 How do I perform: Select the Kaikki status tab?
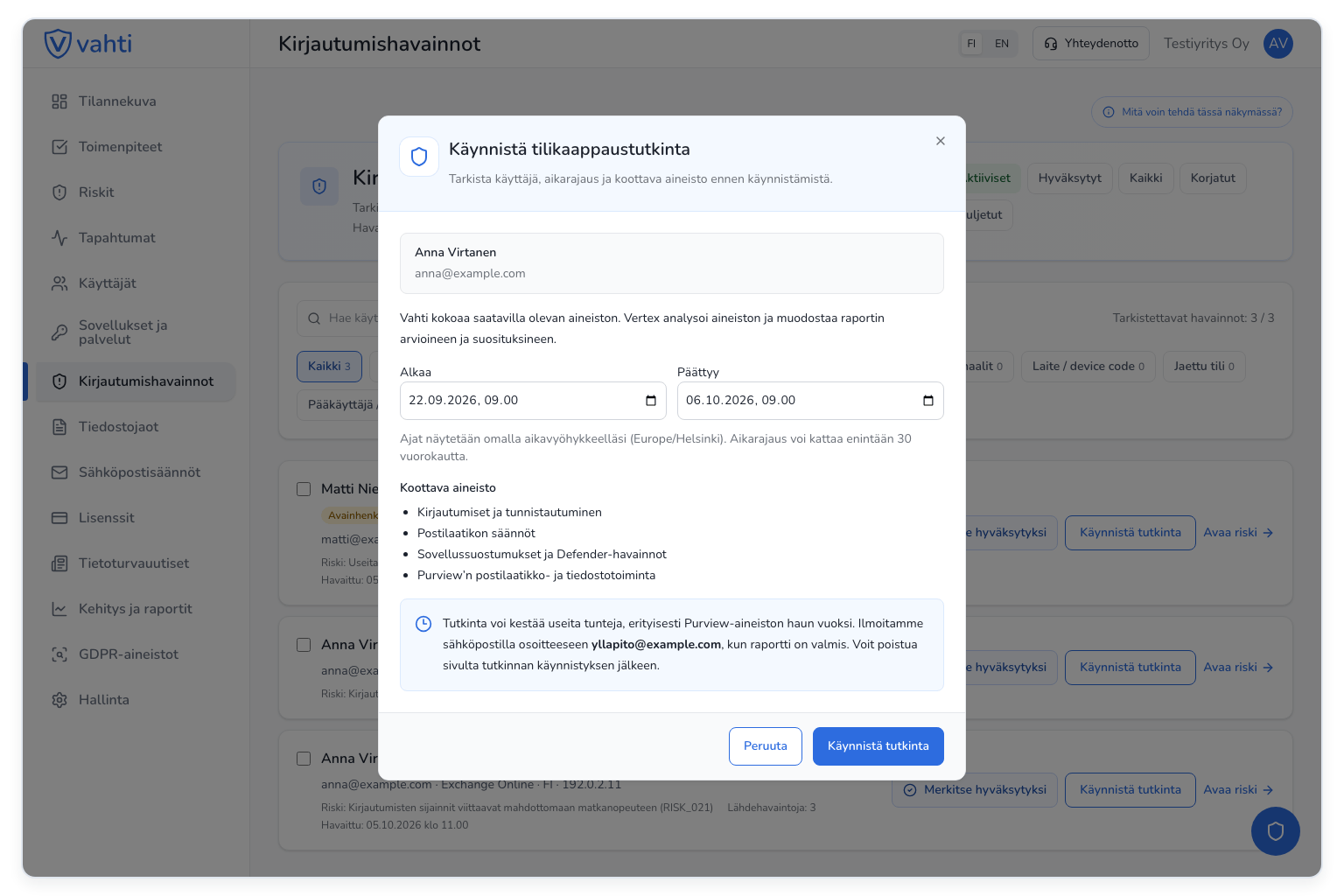(1145, 178)
